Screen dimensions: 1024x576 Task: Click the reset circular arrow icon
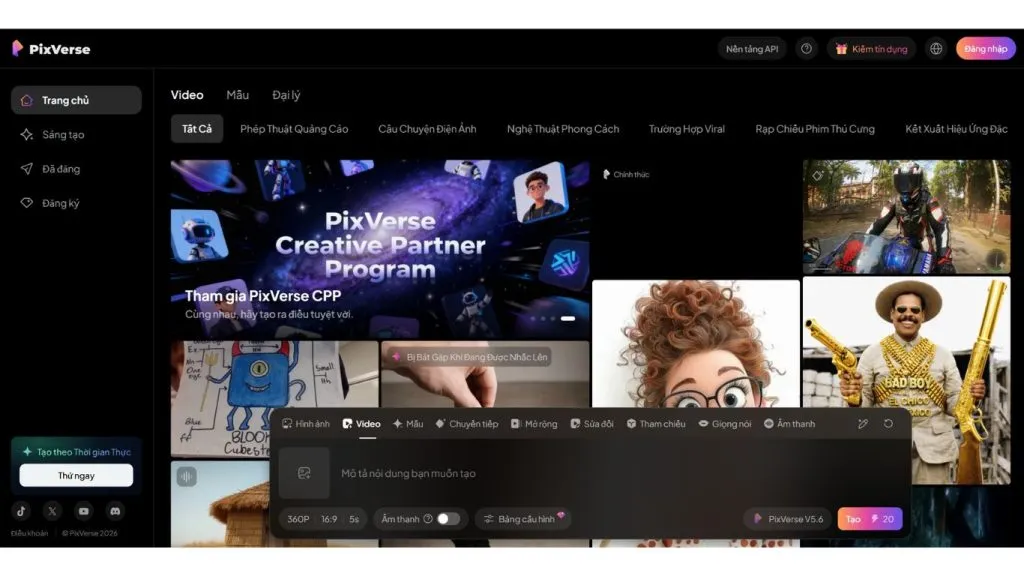[x=889, y=424]
